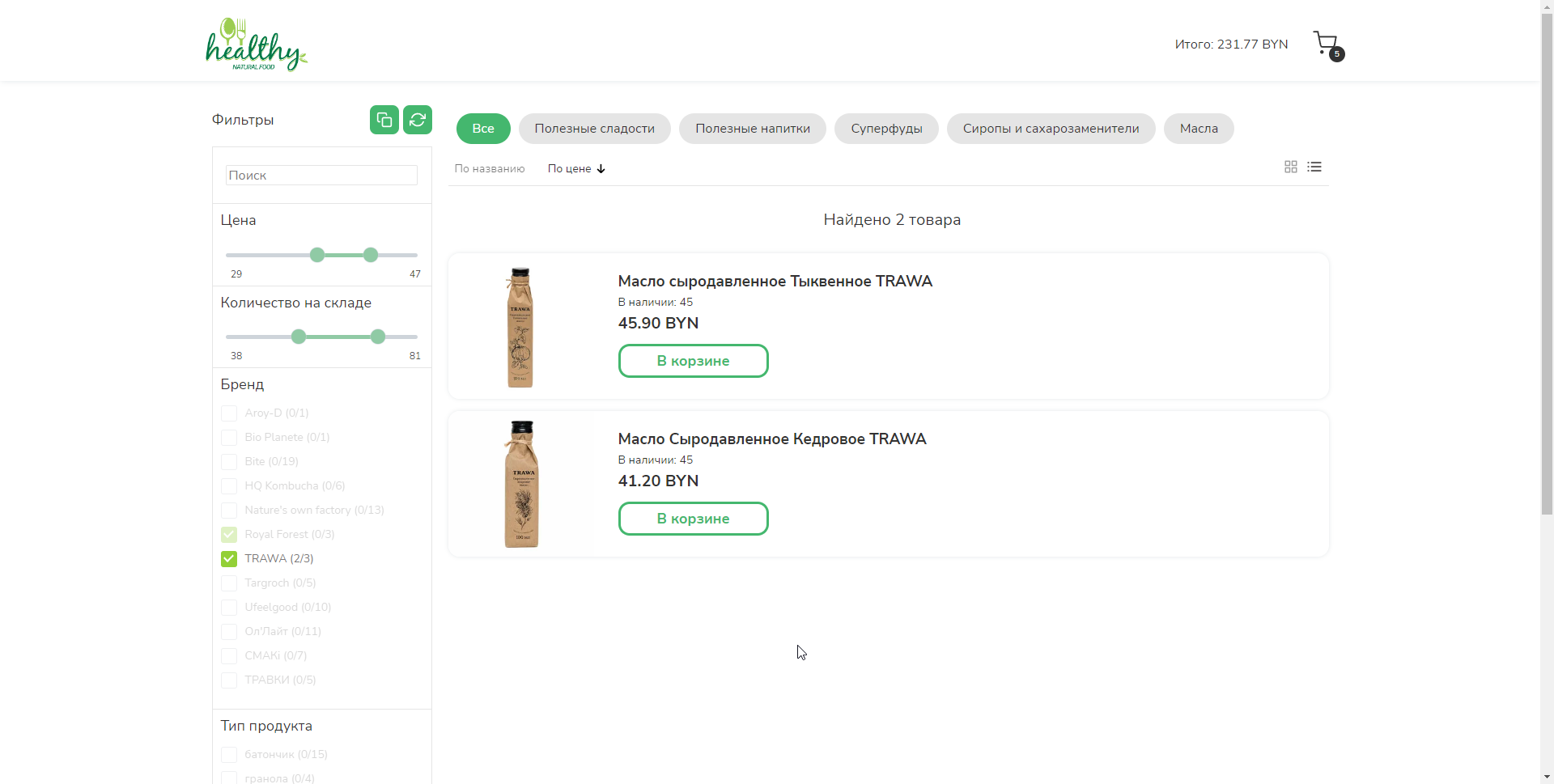Image resolution: width=1554 pixels, height=784 pixels.
Task: Select Сиропы и сахарозаменители category tab
Action: click(x=1051, y=129)
